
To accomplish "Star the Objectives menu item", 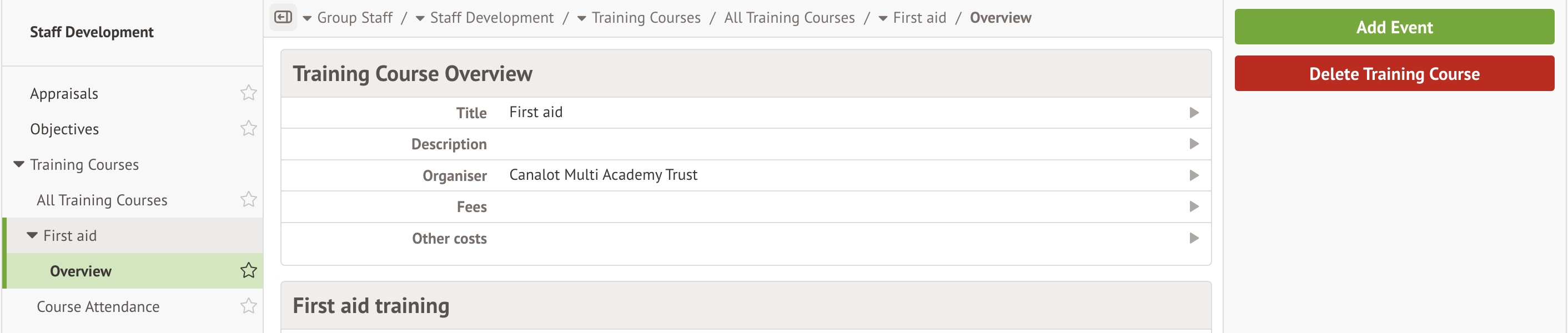I will (248, 128).
